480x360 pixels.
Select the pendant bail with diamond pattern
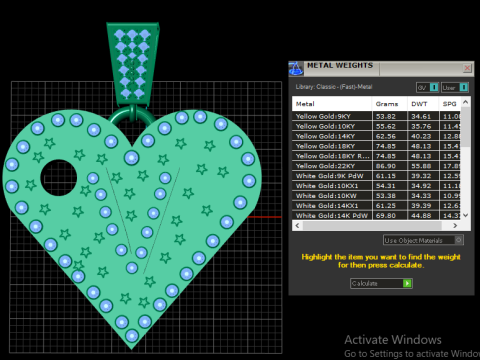[x=133, y=63]
